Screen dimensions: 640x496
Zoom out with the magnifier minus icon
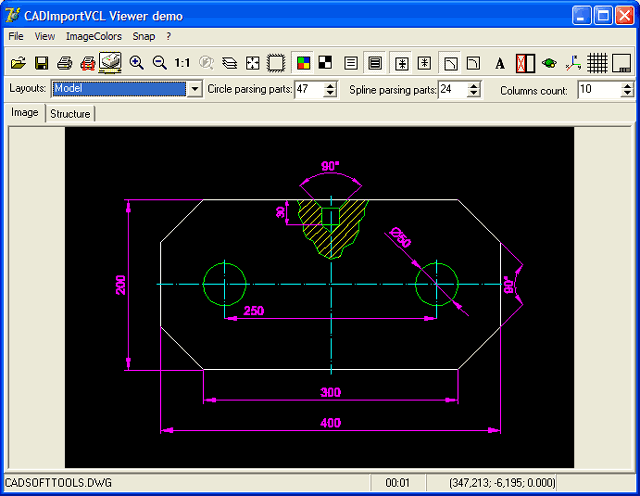[159, 63]
